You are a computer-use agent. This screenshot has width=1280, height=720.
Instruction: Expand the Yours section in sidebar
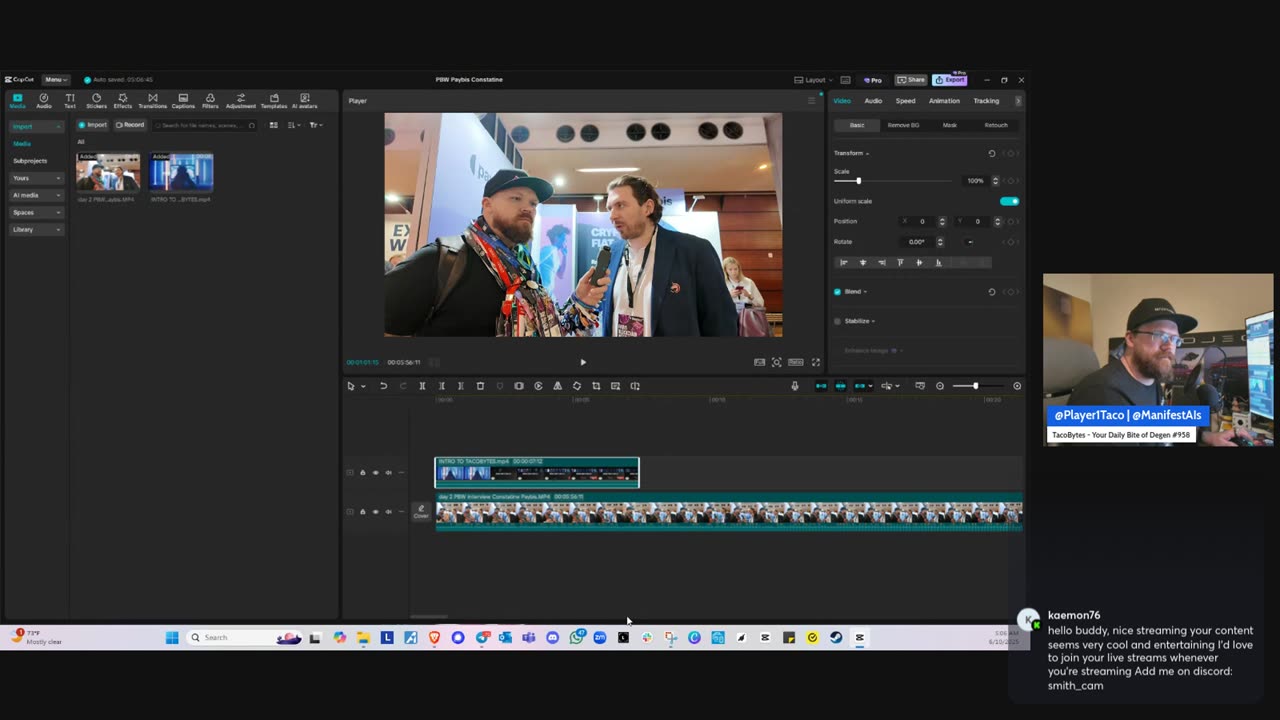click(x=36, y=178)
